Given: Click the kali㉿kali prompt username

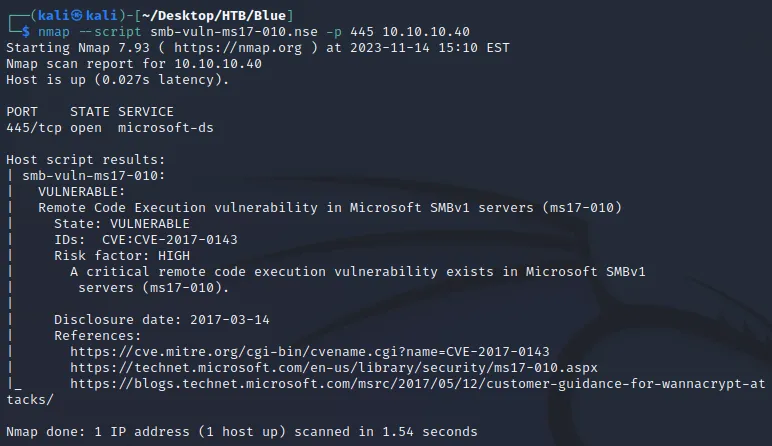Looking at the screenshot, I should pyautogui.click(x=78, y=16).
